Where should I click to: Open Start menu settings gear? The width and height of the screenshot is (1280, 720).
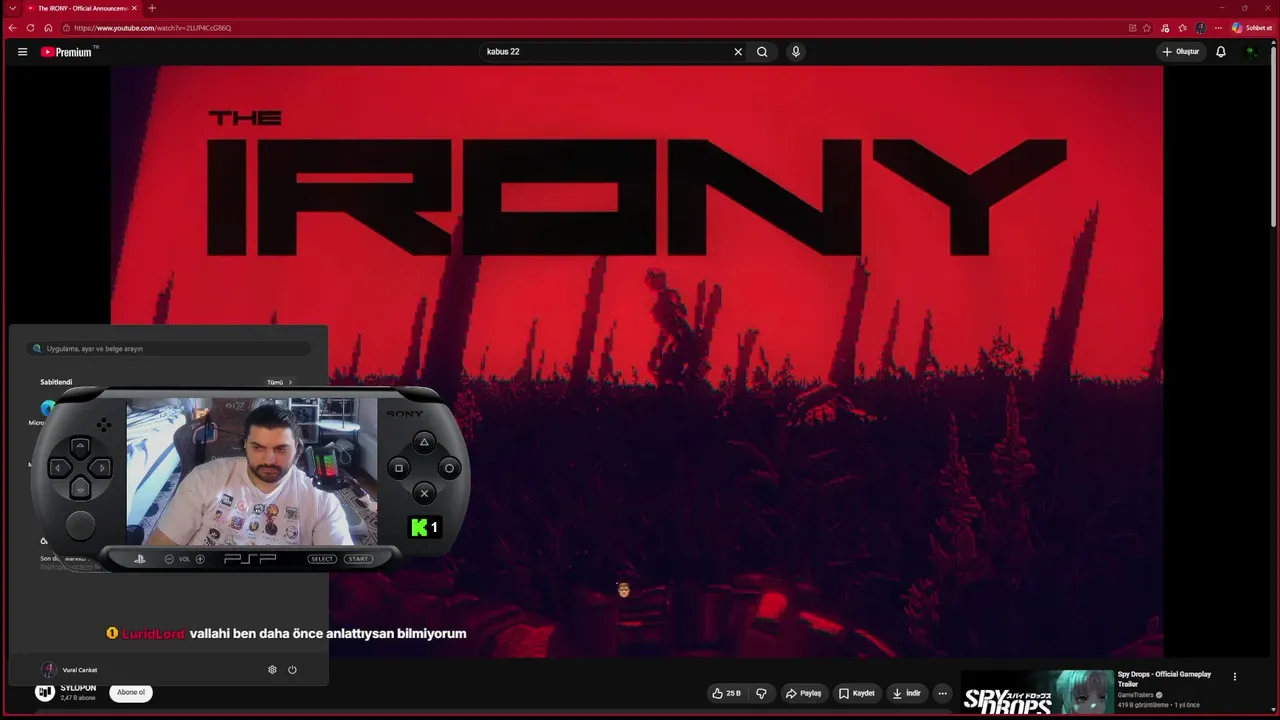[272, 670]
